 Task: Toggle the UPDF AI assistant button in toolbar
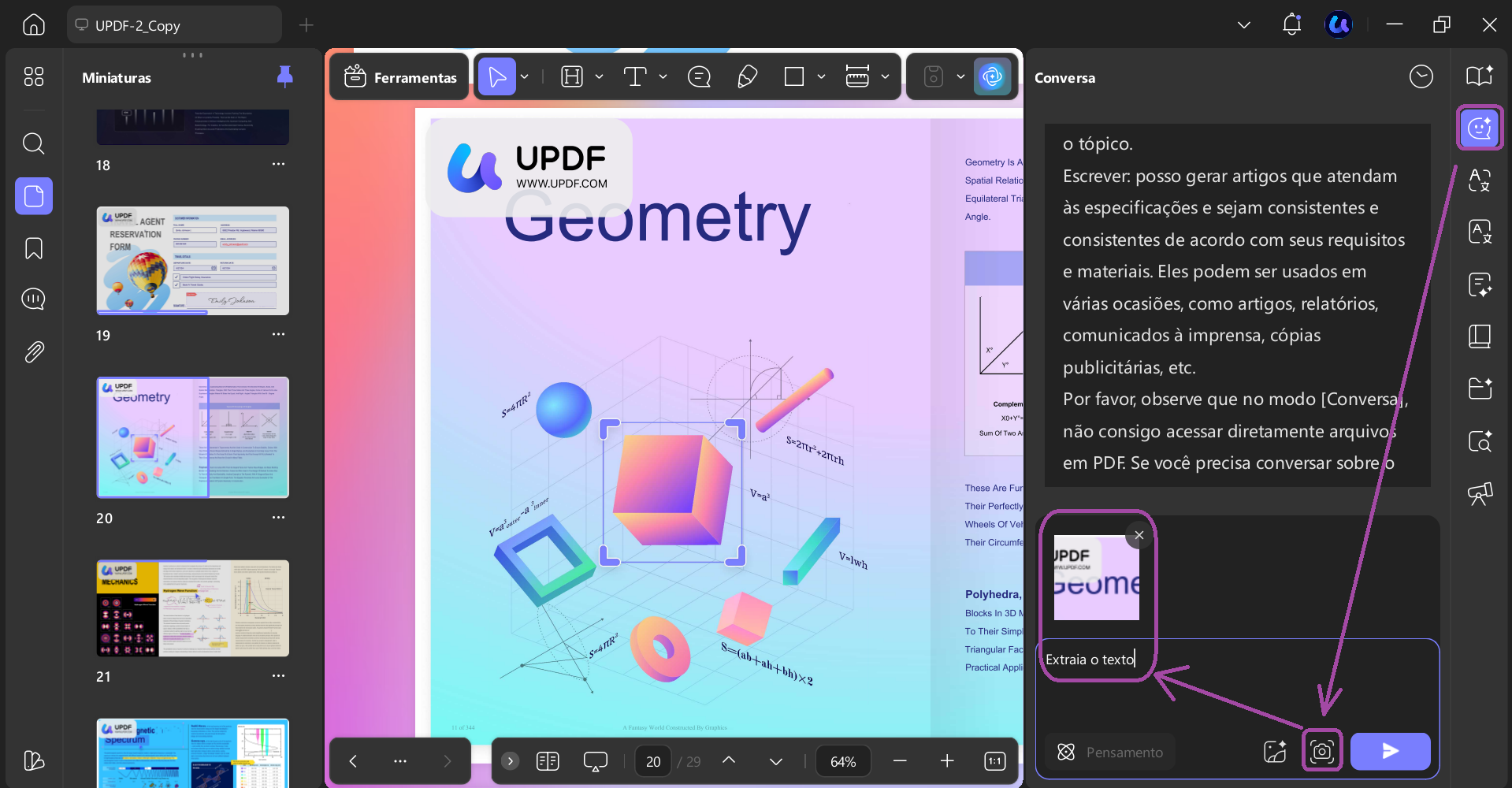[992, 76]
